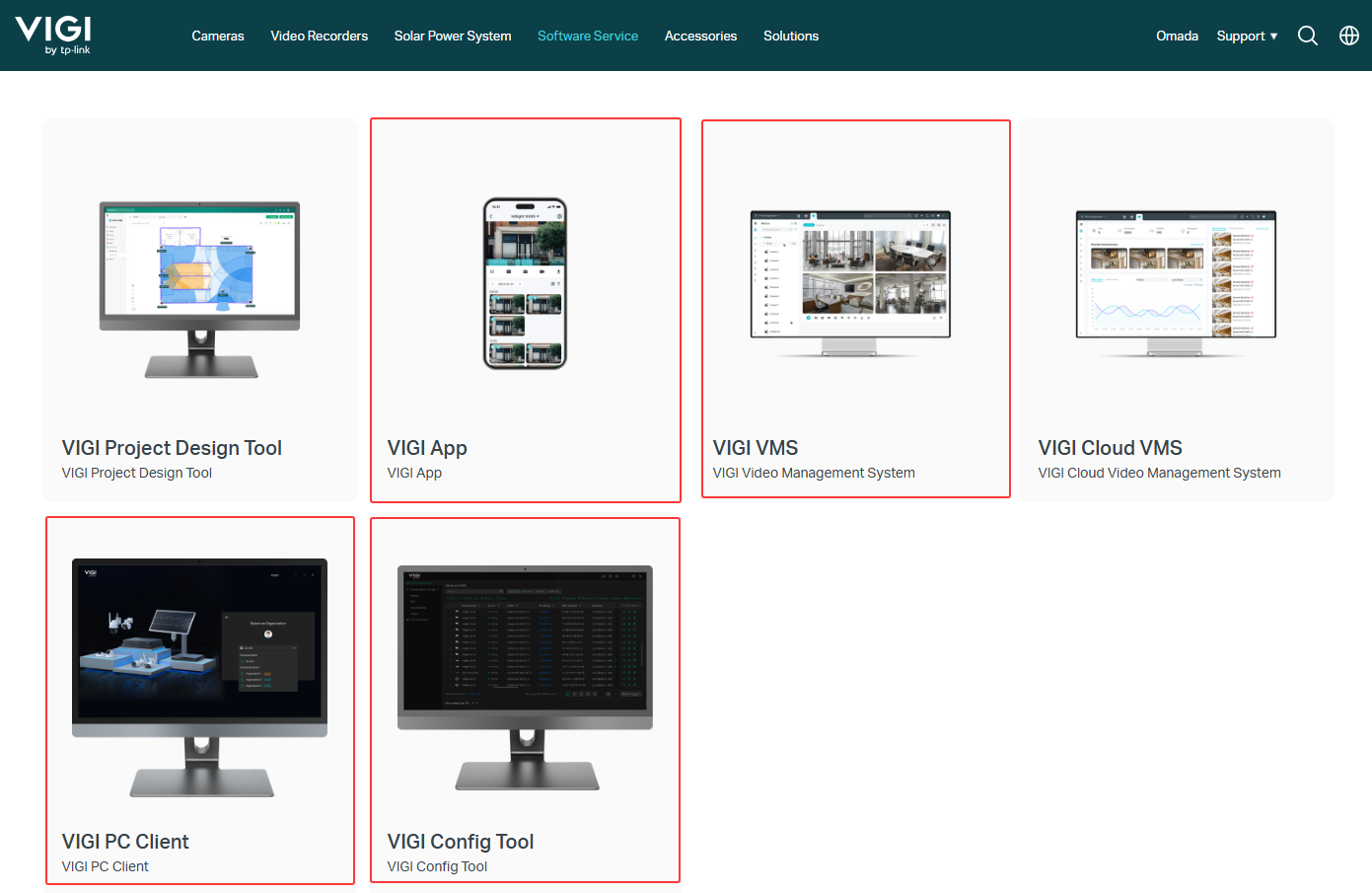Open the Solutions menu
Viewport: 1372px width, 893px height.
(x=791, y=36)
